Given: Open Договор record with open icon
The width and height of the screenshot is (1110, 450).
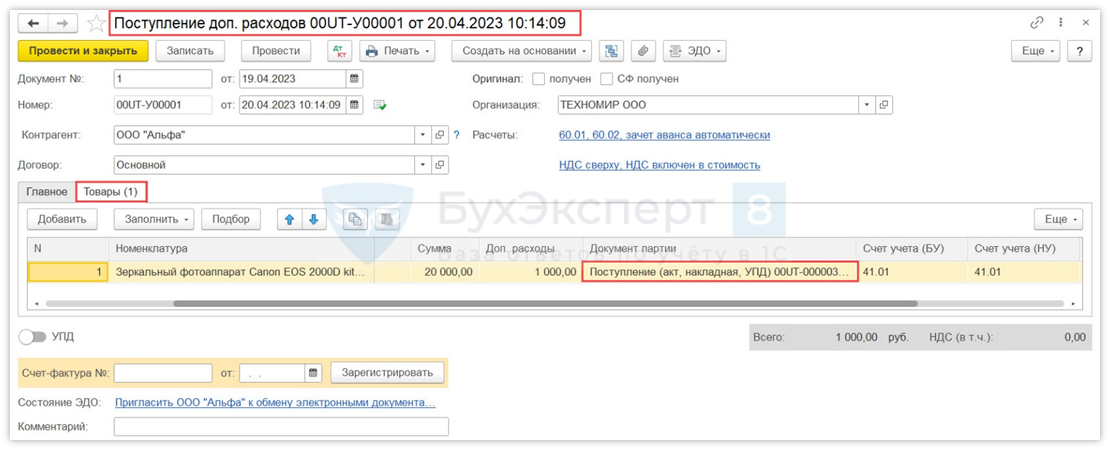Looking at the screenshot, I should click(x=440, y=165).
